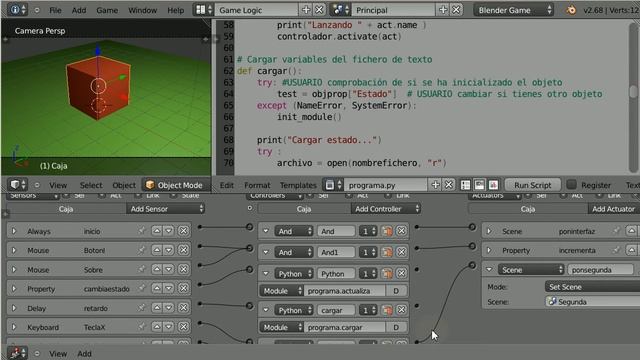Change Set Scene mode dropdown
The width and height of the screenshot is (640, 360).
pos(592,287)
